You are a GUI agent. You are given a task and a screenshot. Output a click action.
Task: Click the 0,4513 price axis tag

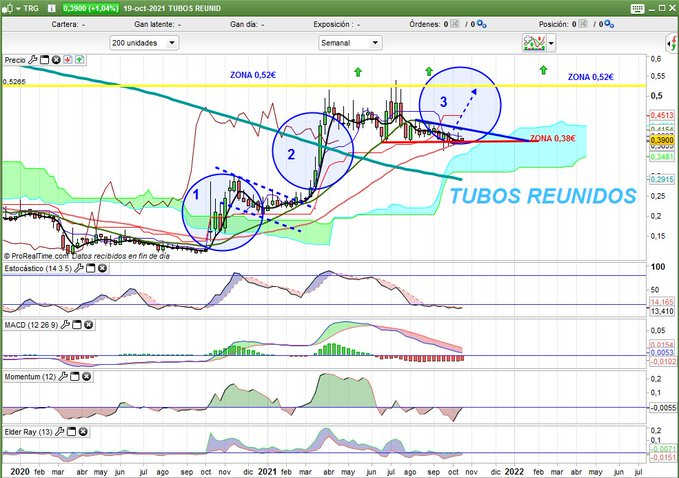click(x=663, y=115)
